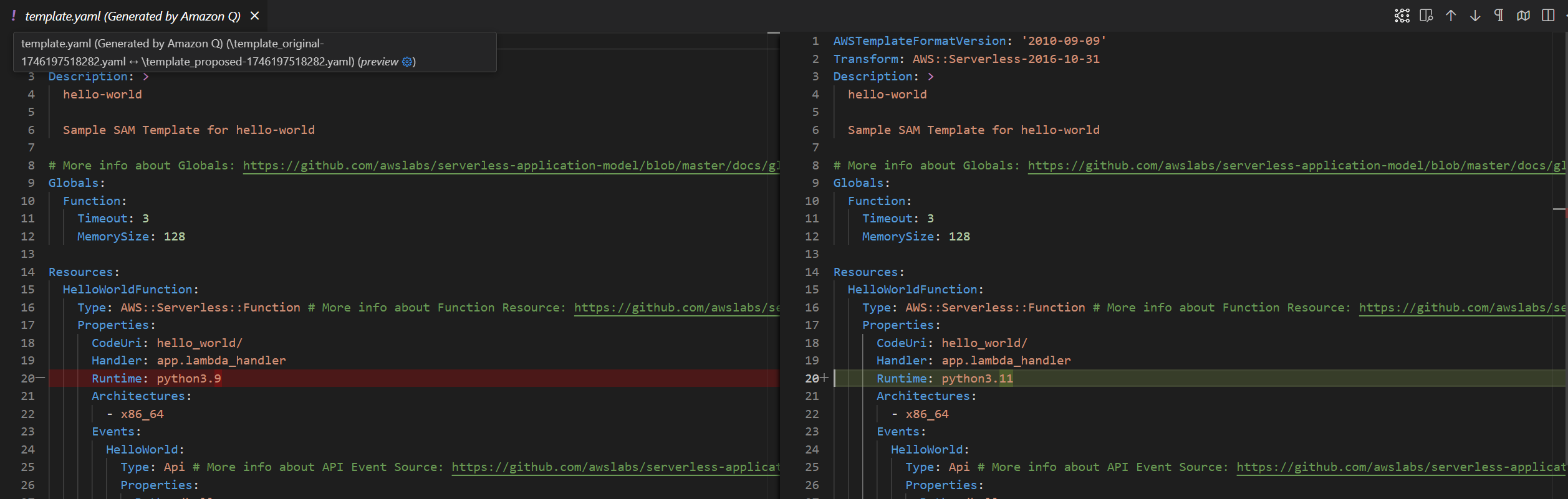1568x499 pixels.
Task: Click 'Properties:' on left line 26
Action: point(160,485)
